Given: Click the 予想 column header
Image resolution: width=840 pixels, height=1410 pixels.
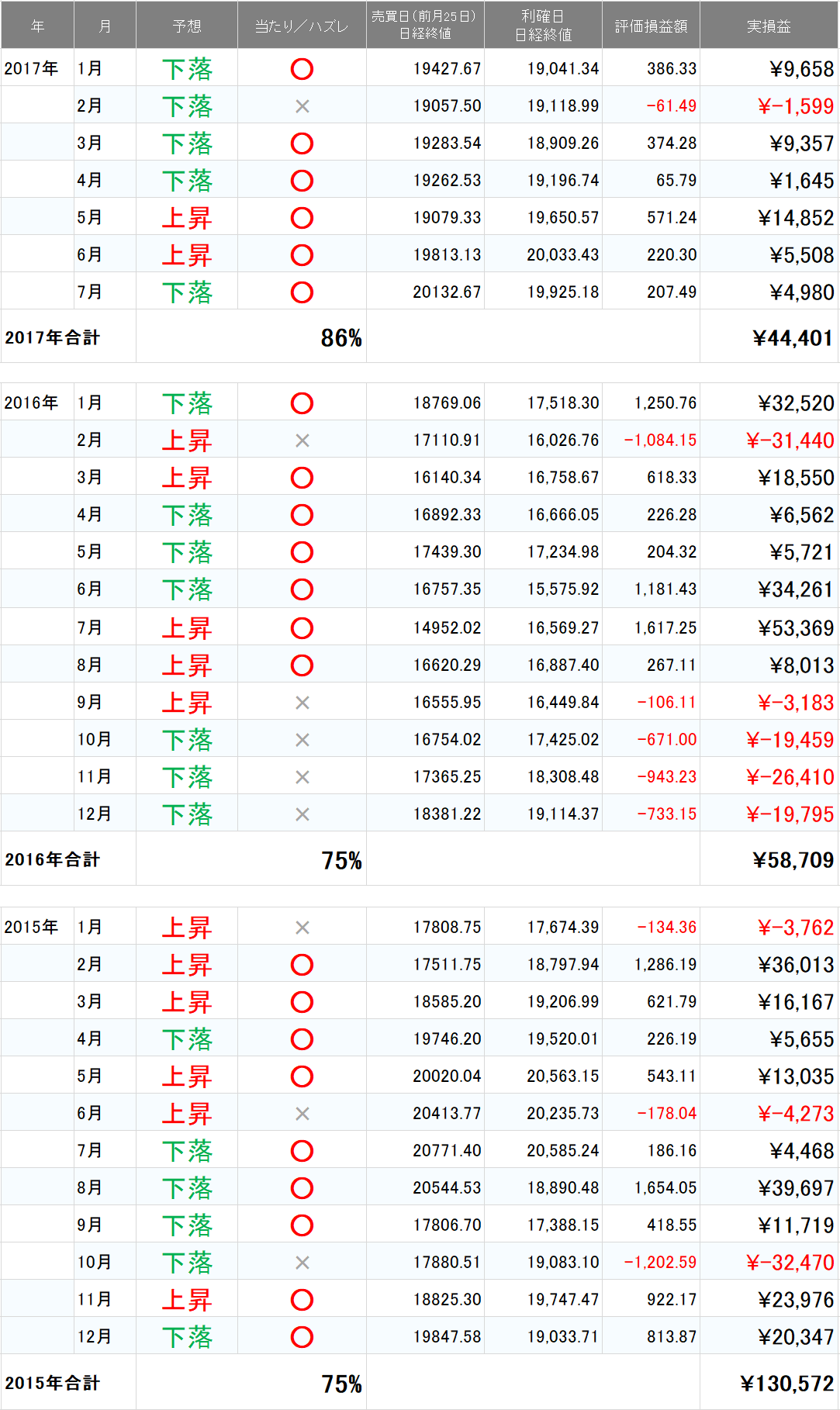Looking at the screenshot, I should (x=187, y=26).
